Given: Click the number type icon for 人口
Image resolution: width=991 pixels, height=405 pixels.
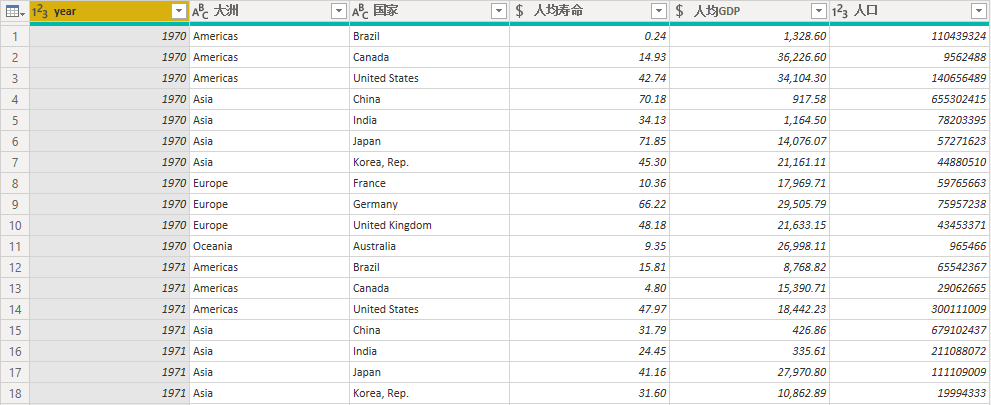Looking at the screenshot, I should tap(840, 11).
